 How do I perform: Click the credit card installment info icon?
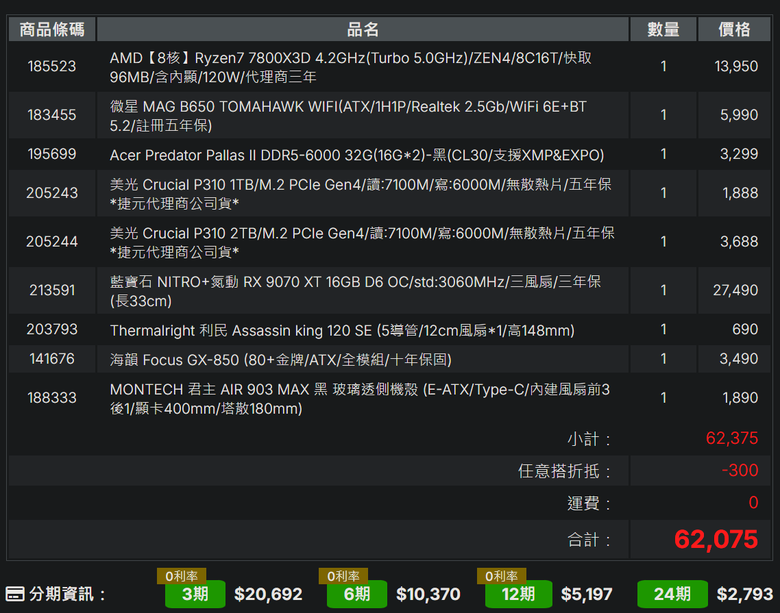(15, 594)
